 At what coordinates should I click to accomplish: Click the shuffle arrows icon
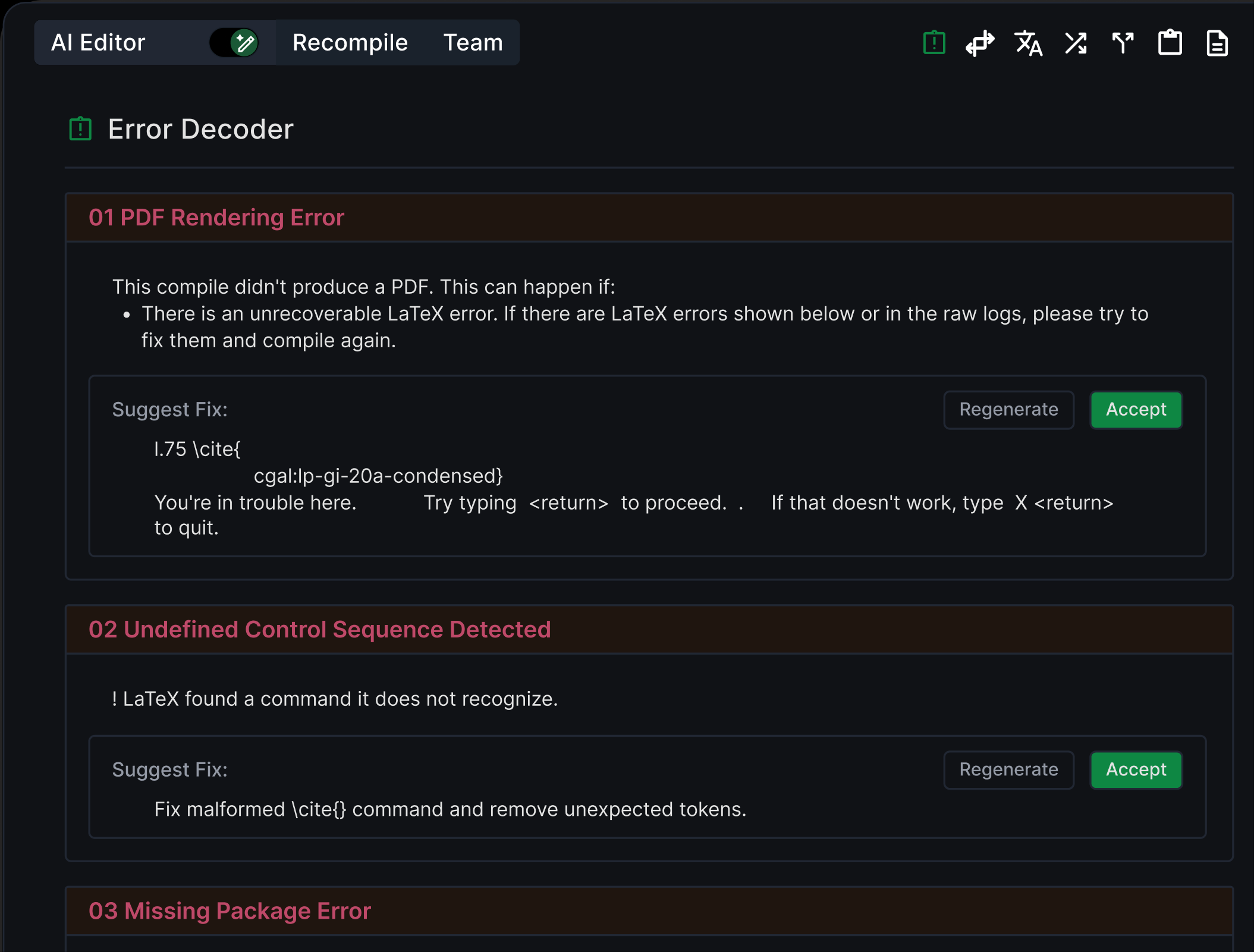coord(1076,43)
